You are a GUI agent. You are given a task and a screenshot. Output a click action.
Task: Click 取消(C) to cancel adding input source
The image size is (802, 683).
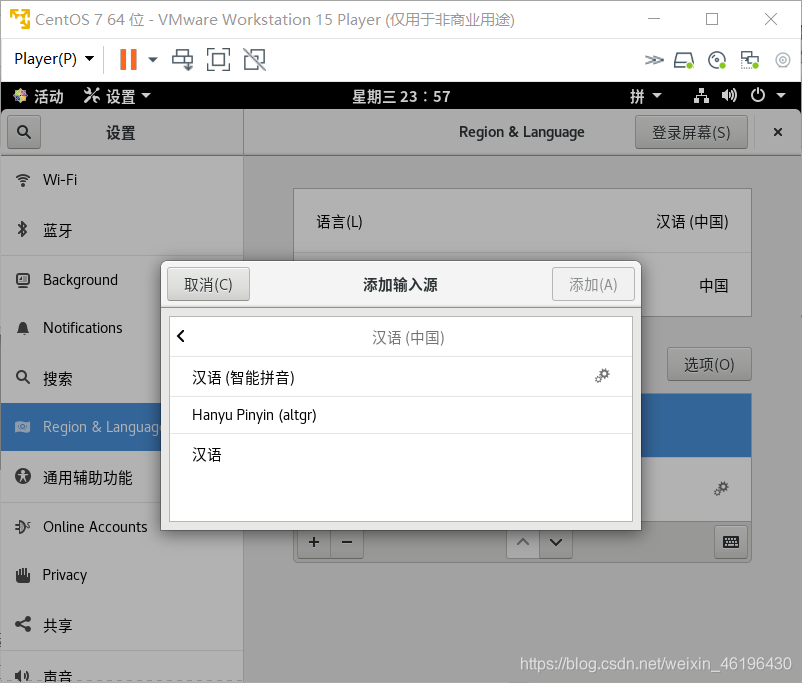point(208,284)
